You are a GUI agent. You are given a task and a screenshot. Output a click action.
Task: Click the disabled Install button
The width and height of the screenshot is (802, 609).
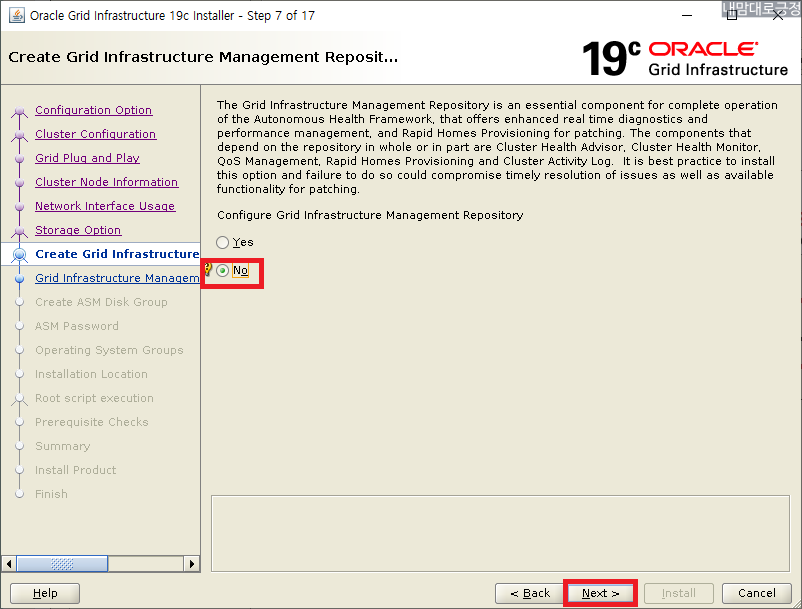(x=678, y=593)
